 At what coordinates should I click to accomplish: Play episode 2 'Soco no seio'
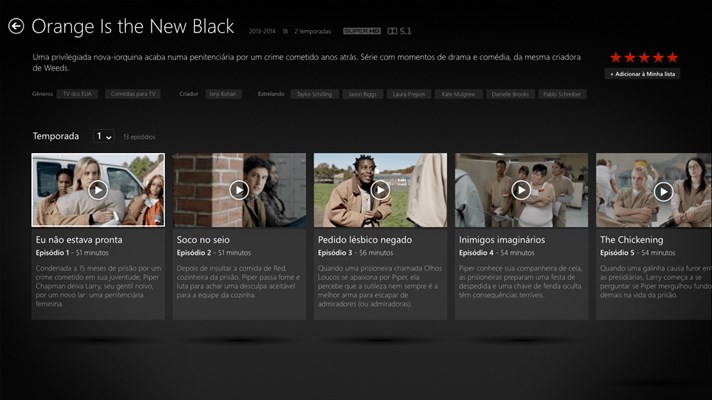point(239,189)
